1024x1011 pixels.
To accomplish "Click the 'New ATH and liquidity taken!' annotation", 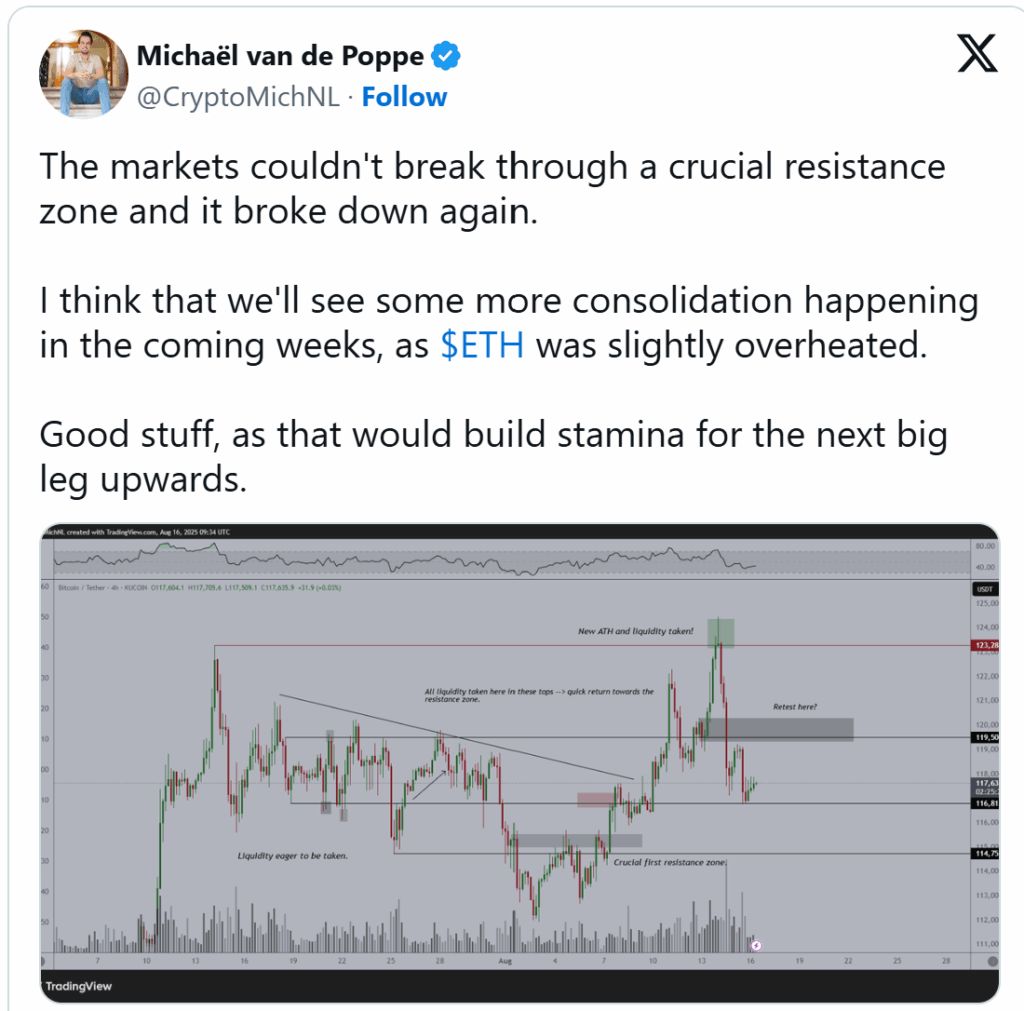I will (635, 631).
